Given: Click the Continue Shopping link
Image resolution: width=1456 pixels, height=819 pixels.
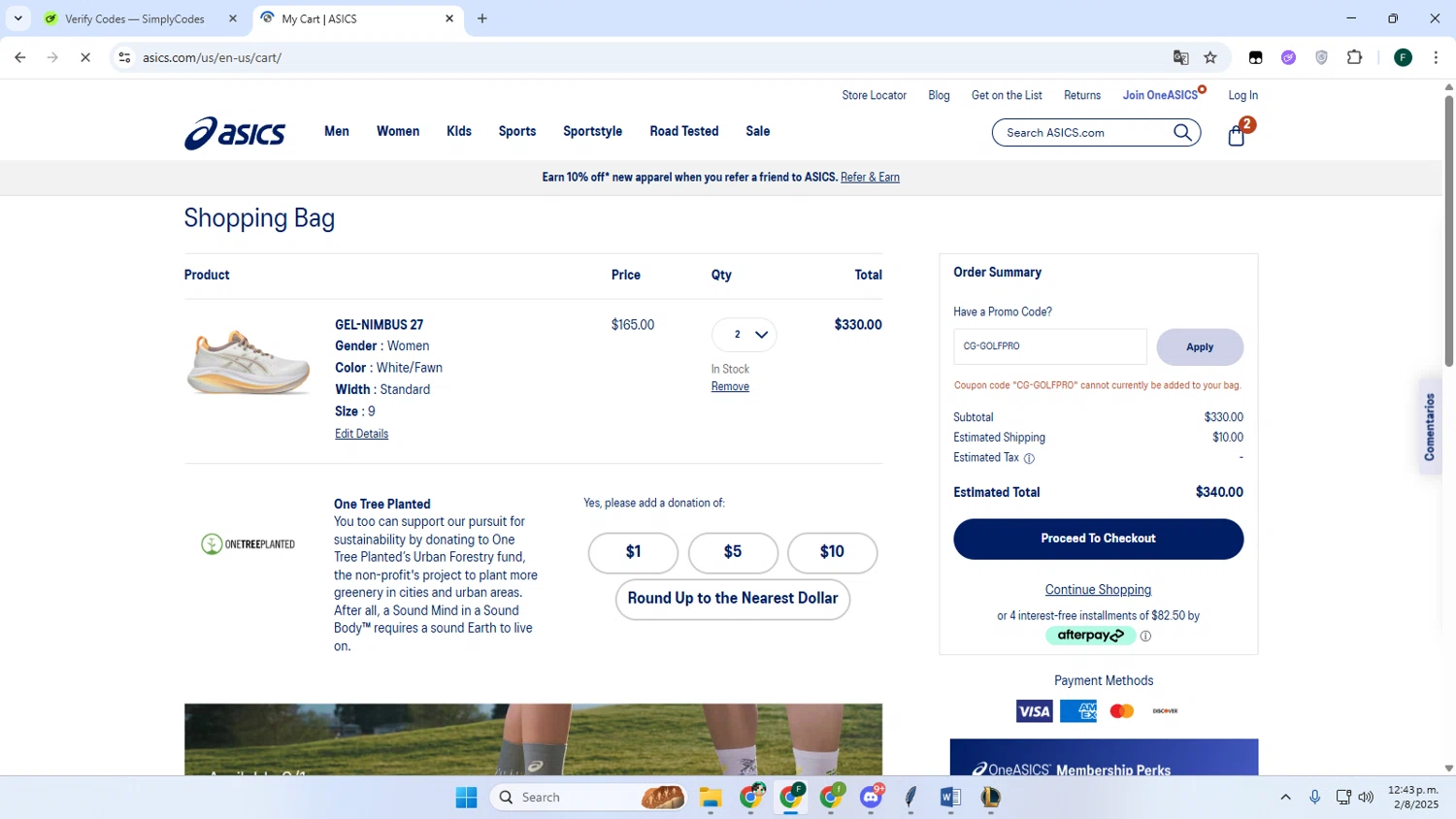Looking at the screenshot, I should tap(1098, 590).
